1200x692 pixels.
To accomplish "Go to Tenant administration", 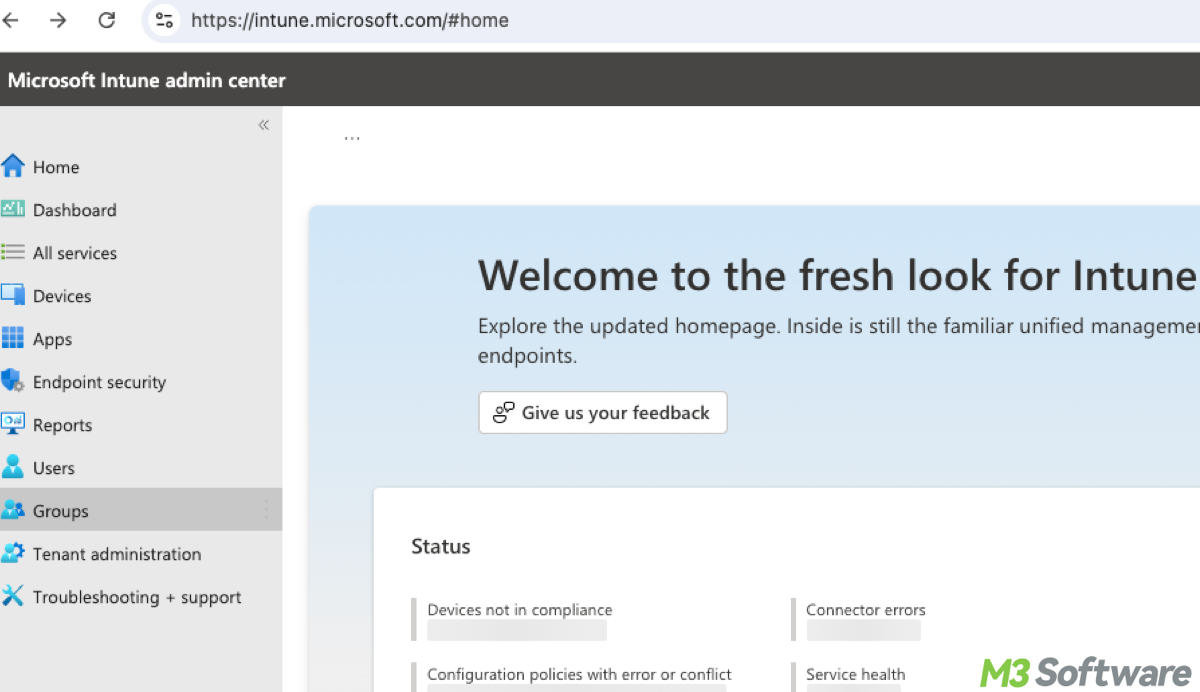I will pos(141,554).
